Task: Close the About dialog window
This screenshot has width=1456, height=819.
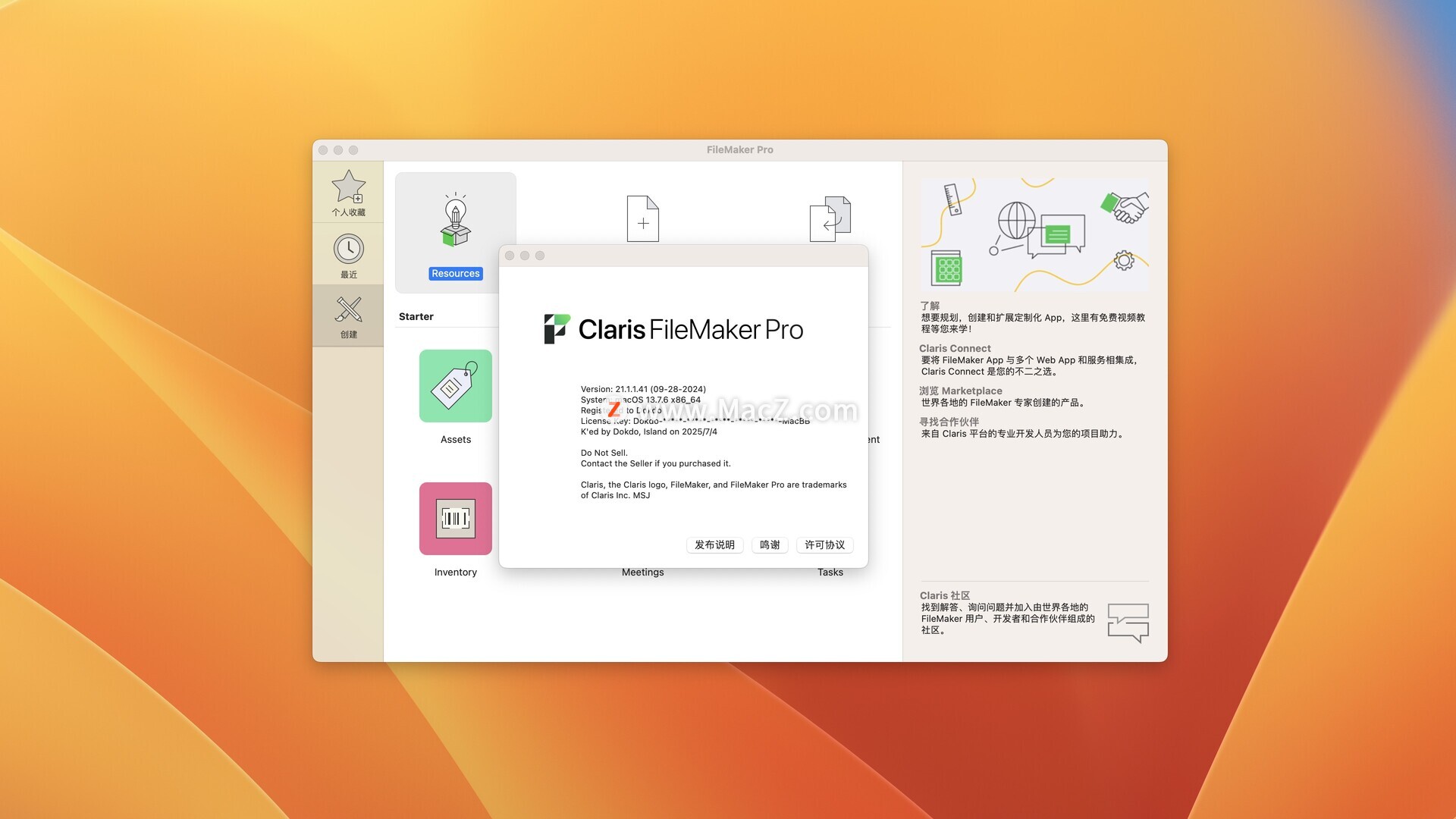Action: pos(510,256)
